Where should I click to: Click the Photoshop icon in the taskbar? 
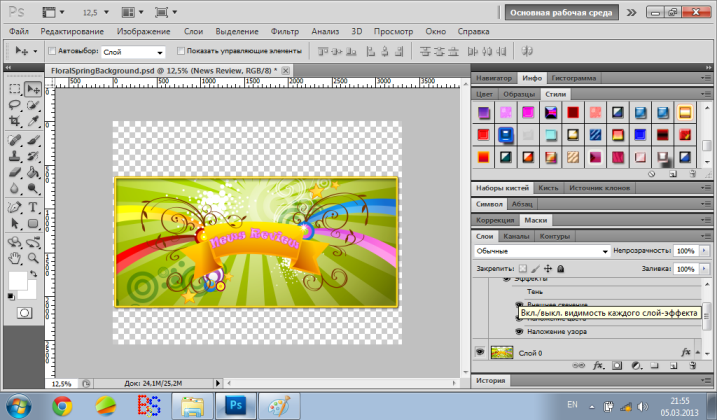click(238, 406)
